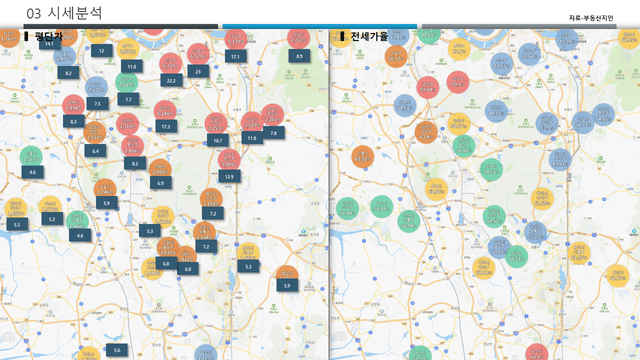Select the 10.7 value box
This screenshot has height=360, width=640.
(x=218, y=141)
